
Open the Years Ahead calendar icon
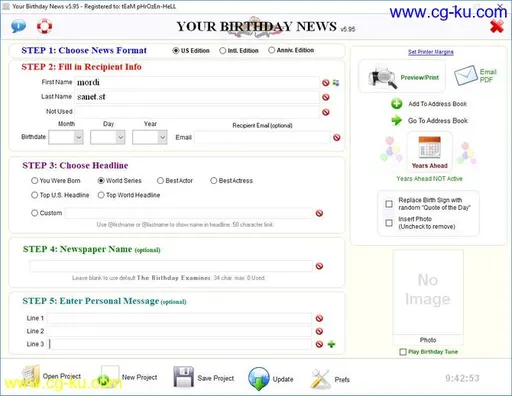tap(430, 147)
